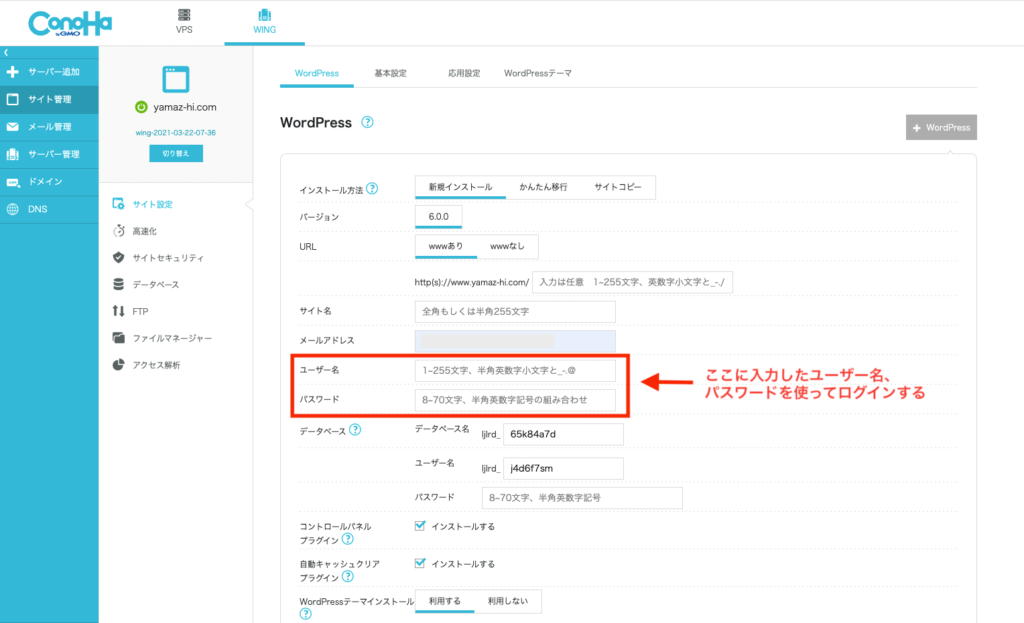This screenshot has height=623, width=1024.
Task: Select かんたん移行 install method
Action: pyautogui.click(x=543, y=187)
